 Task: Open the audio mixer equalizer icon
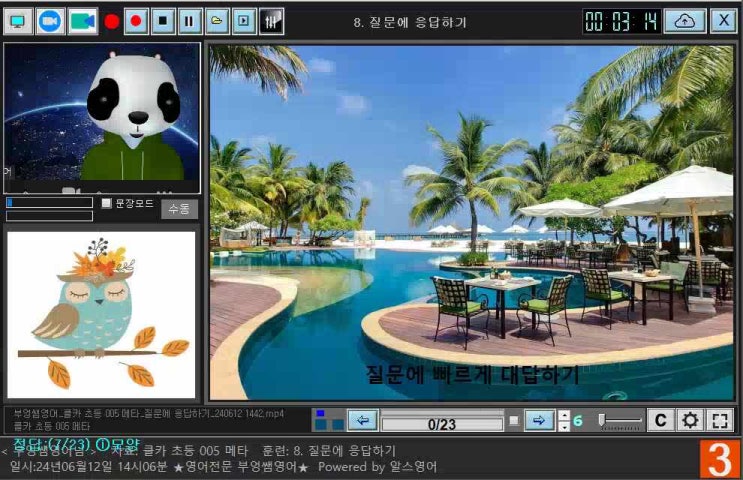click(x=270, y=20)
